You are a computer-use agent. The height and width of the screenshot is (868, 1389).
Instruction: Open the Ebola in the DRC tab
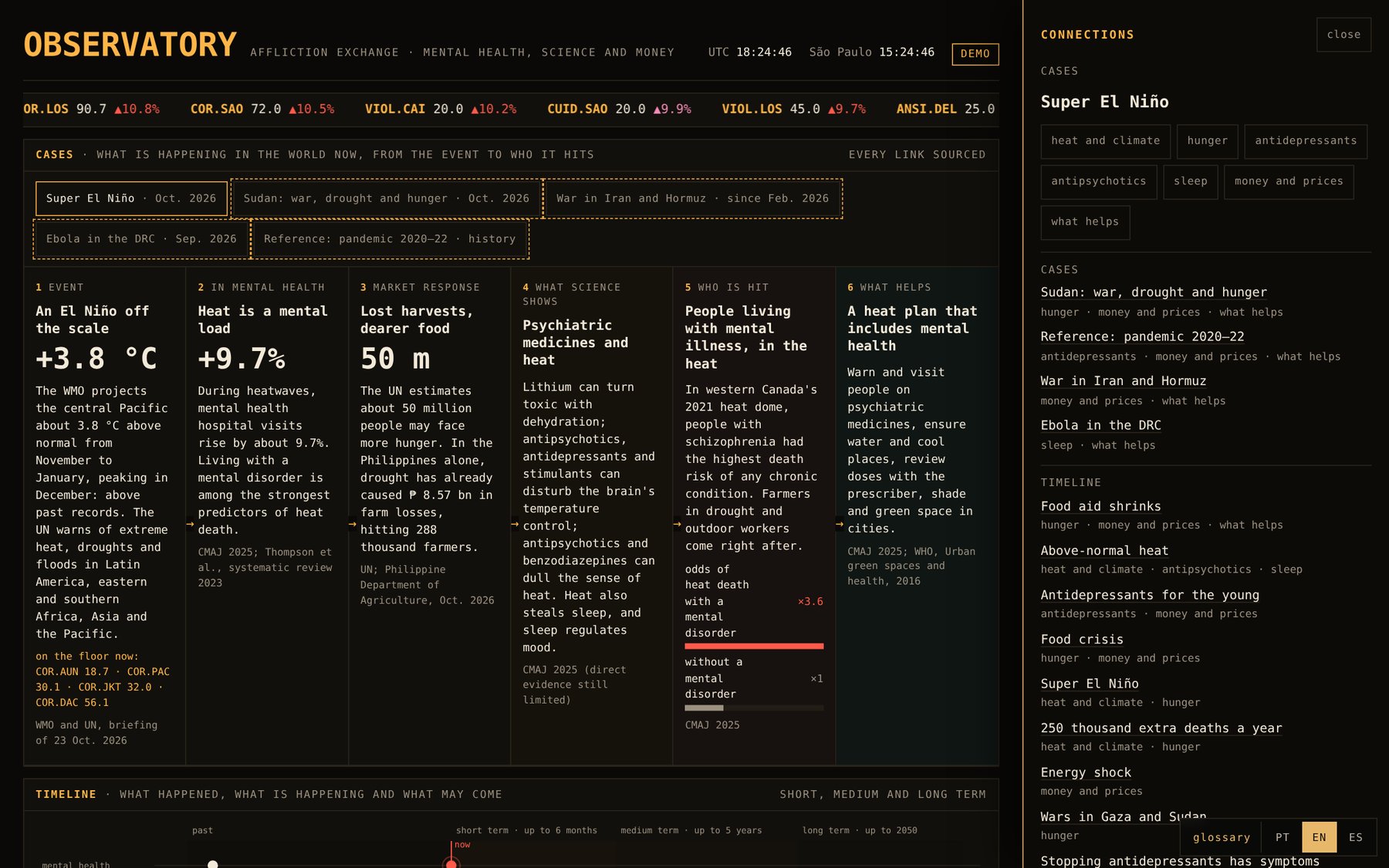[x=141, y=239]
